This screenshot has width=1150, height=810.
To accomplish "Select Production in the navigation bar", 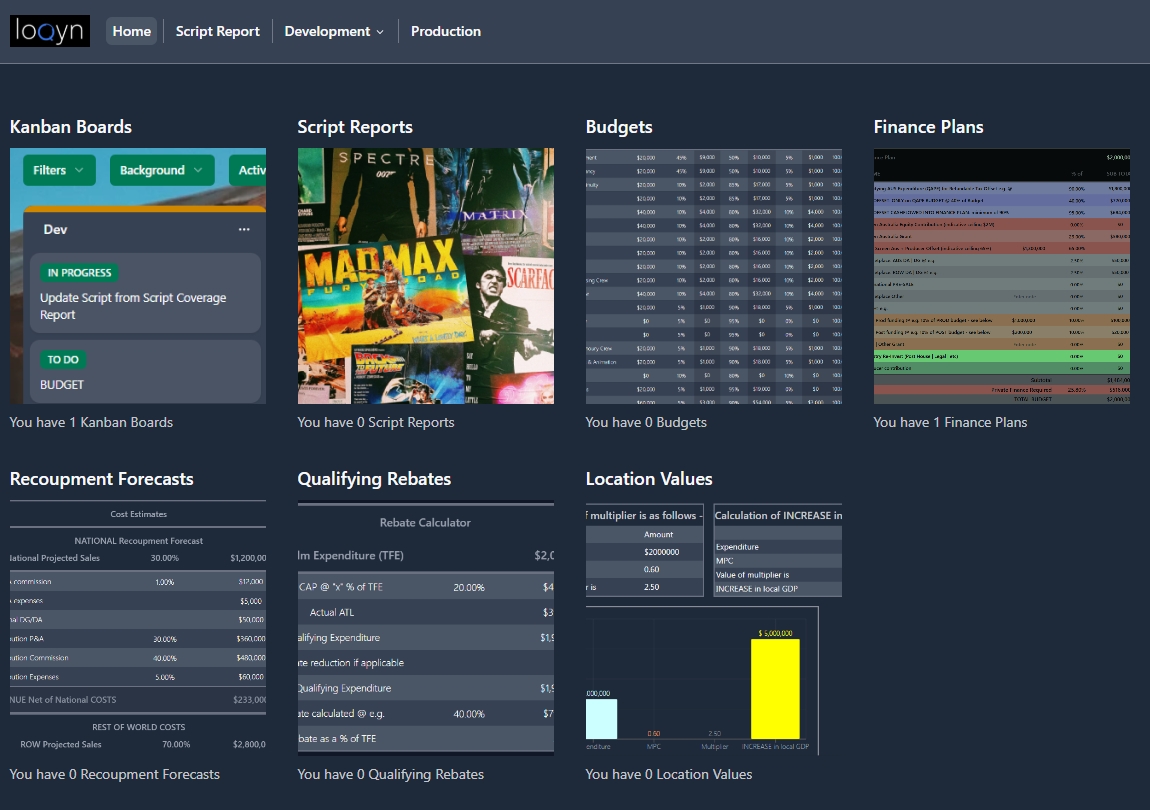I will point(446,31).
